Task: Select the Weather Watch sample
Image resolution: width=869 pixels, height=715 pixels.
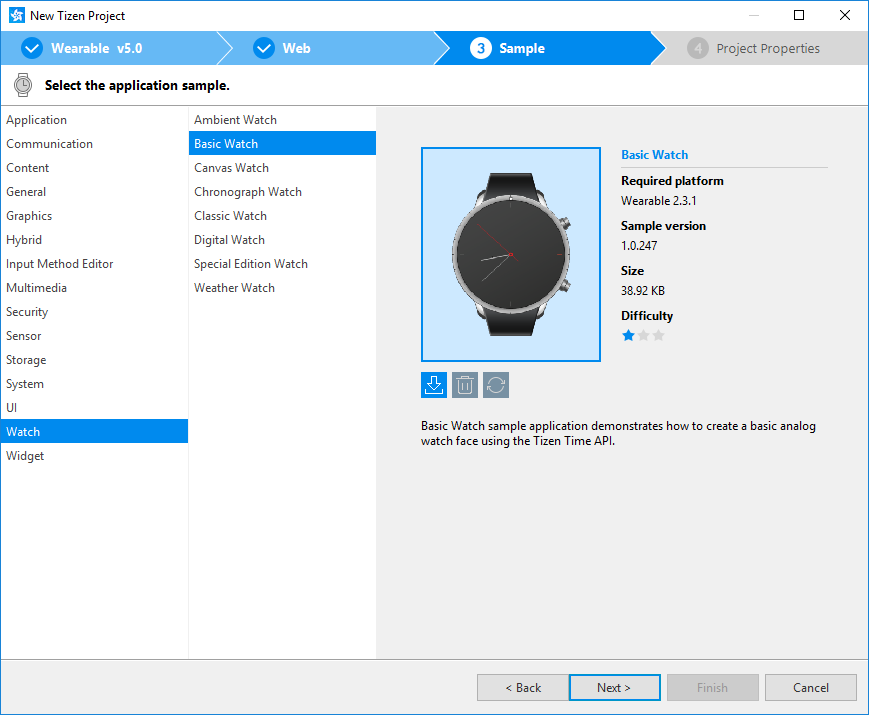Action: [234, 288]
